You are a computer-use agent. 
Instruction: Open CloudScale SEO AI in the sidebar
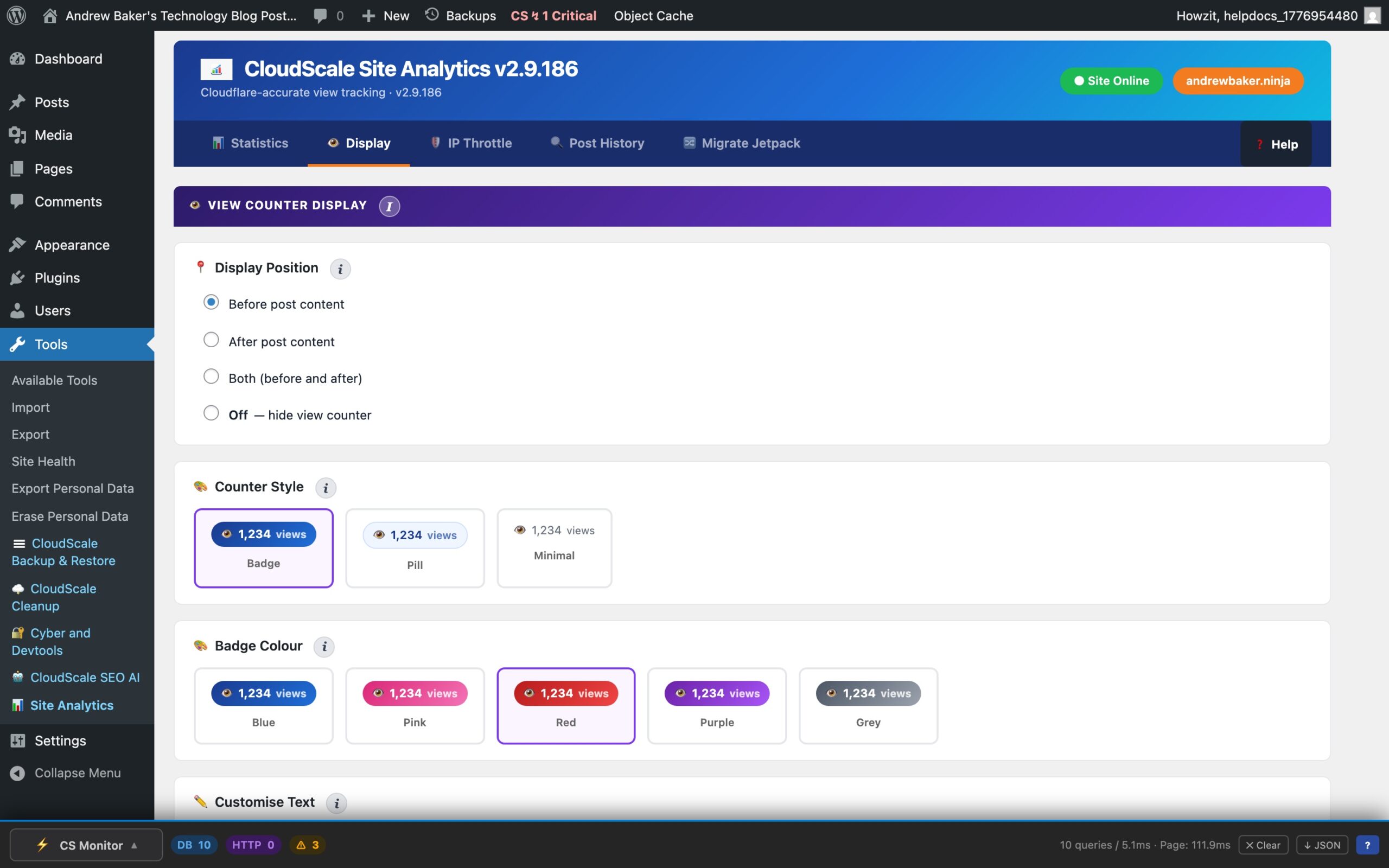[85, 677]
